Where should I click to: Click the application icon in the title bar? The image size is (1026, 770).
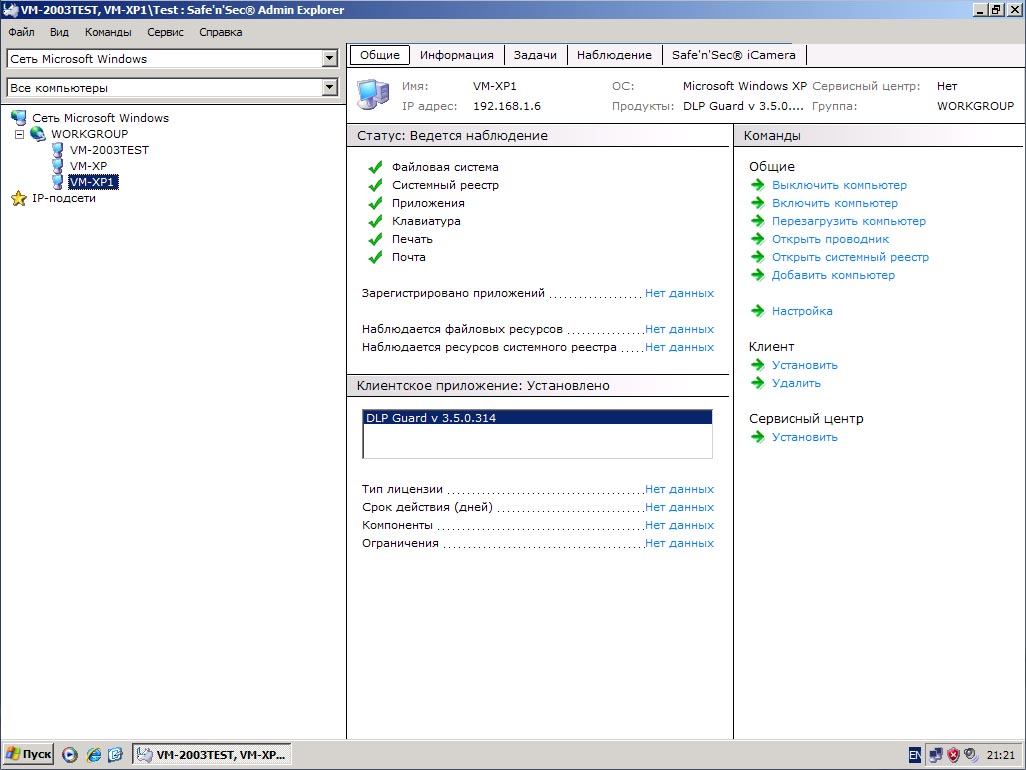coord(10,10)
